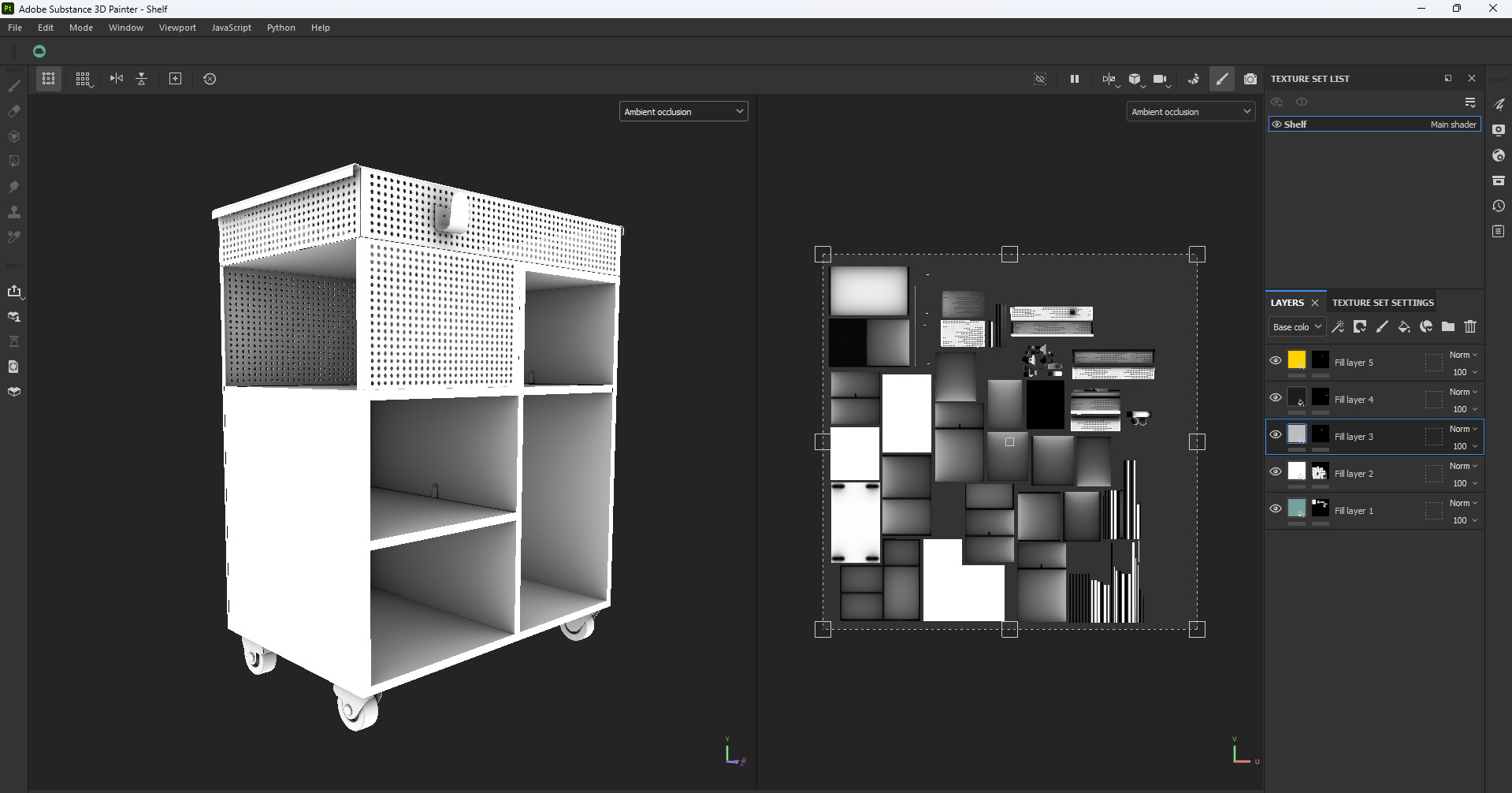Viewport: 1512px width, 793px height.
Task: Toggle the hide selection overlay icon
Action: [1040, 79]
